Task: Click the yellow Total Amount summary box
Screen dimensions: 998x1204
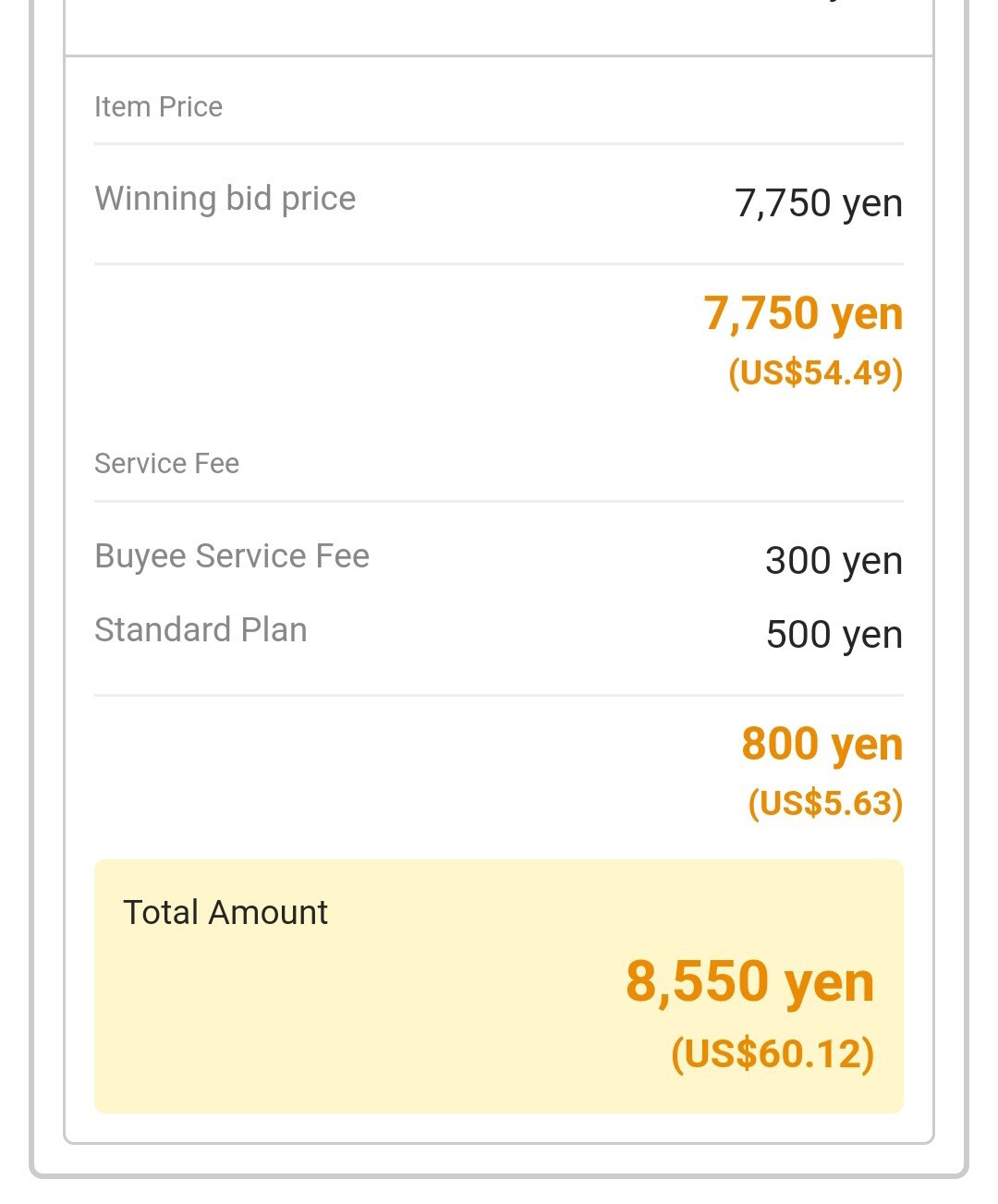Action: tap(499, 986)
